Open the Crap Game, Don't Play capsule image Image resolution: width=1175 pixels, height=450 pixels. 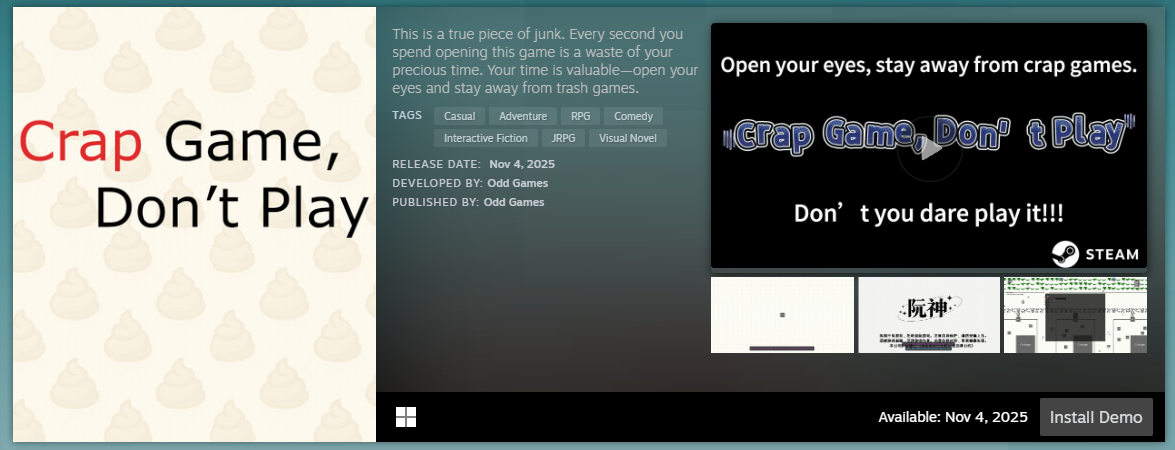tap(194, 225)
